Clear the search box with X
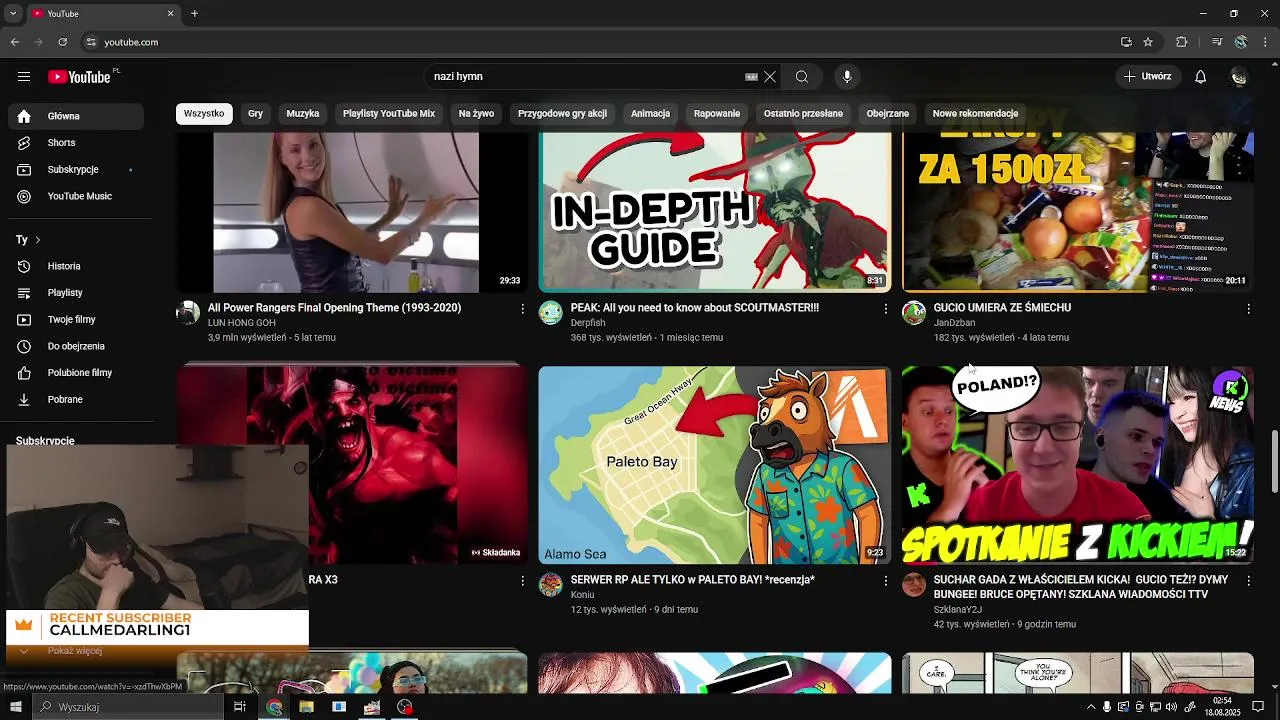The width and height of the screenshot is (1280, 720). point(770,77)
